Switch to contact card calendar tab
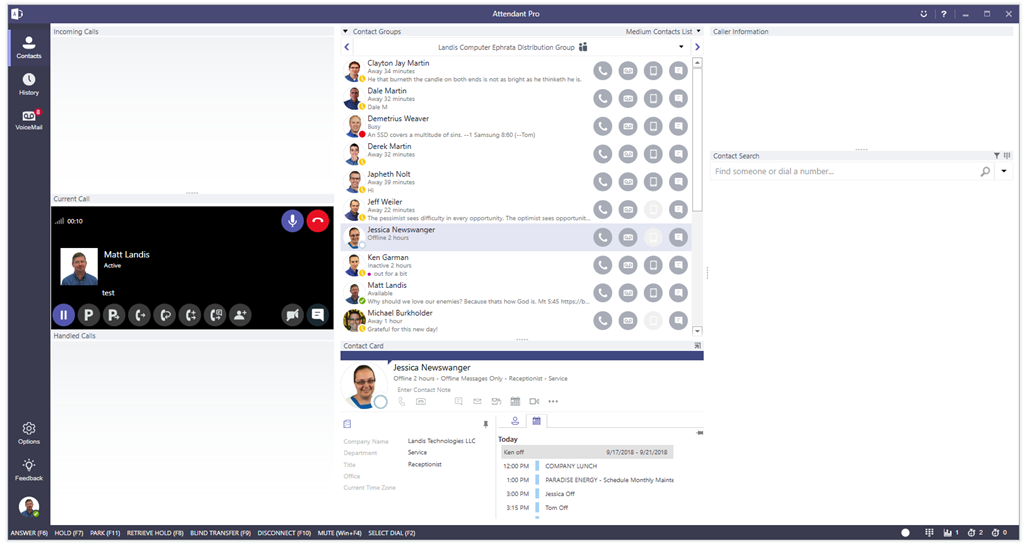1024x544 pixels. click(x=536, y=421)
